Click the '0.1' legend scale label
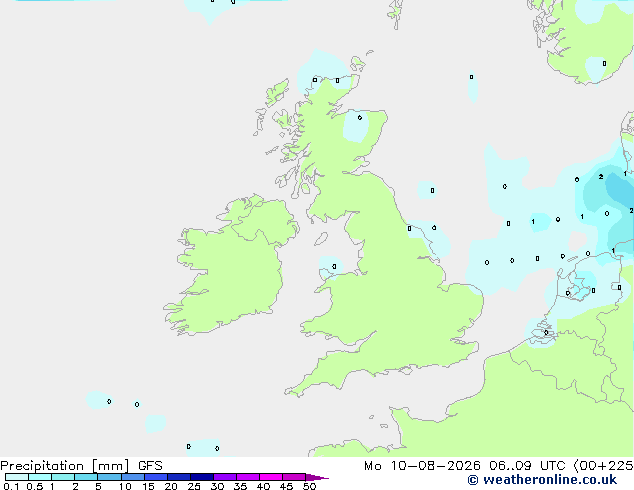Viewport: 634px width, 490px height. pyautogui.click(x=11, y=486)
